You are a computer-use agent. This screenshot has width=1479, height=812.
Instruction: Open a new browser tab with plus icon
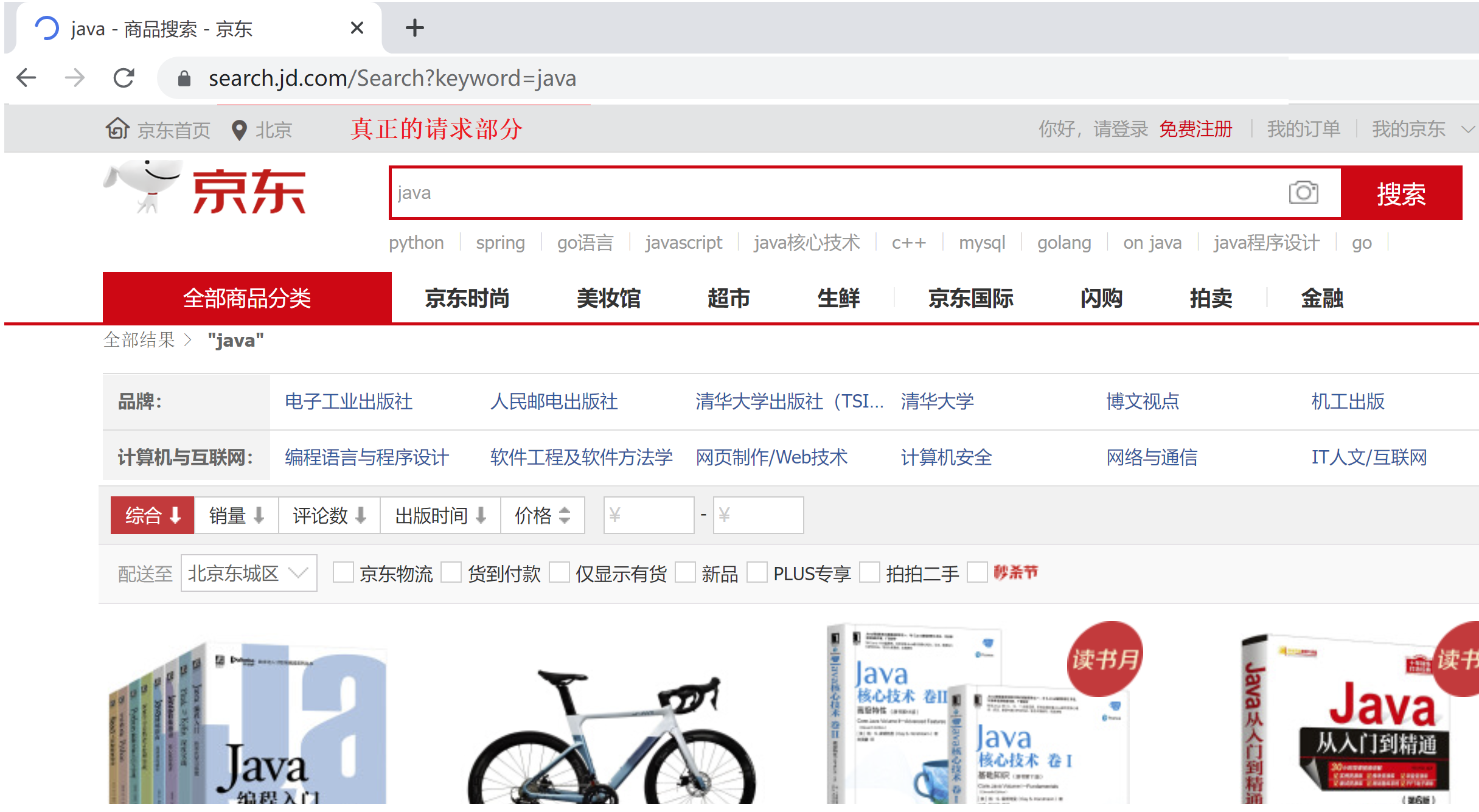[415, 28]
